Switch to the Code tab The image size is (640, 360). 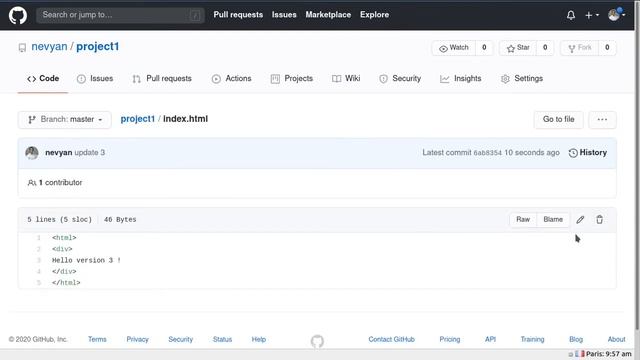coord(43,78)
